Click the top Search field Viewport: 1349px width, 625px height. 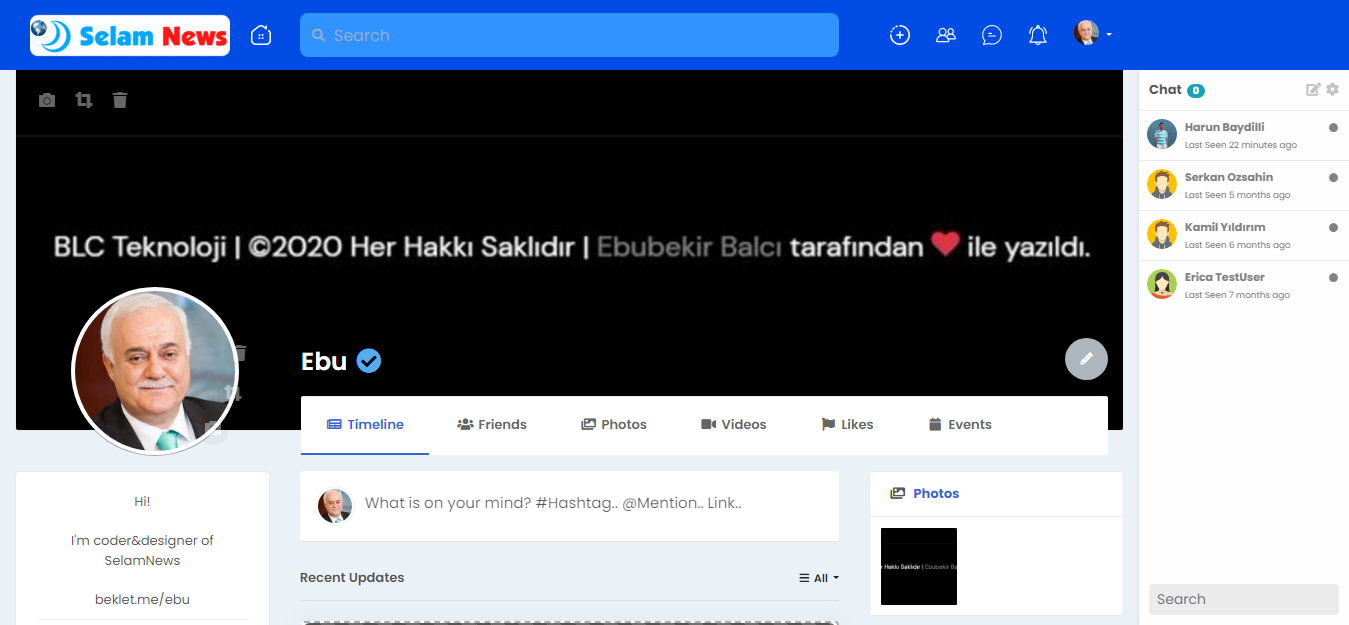[570, 35]
